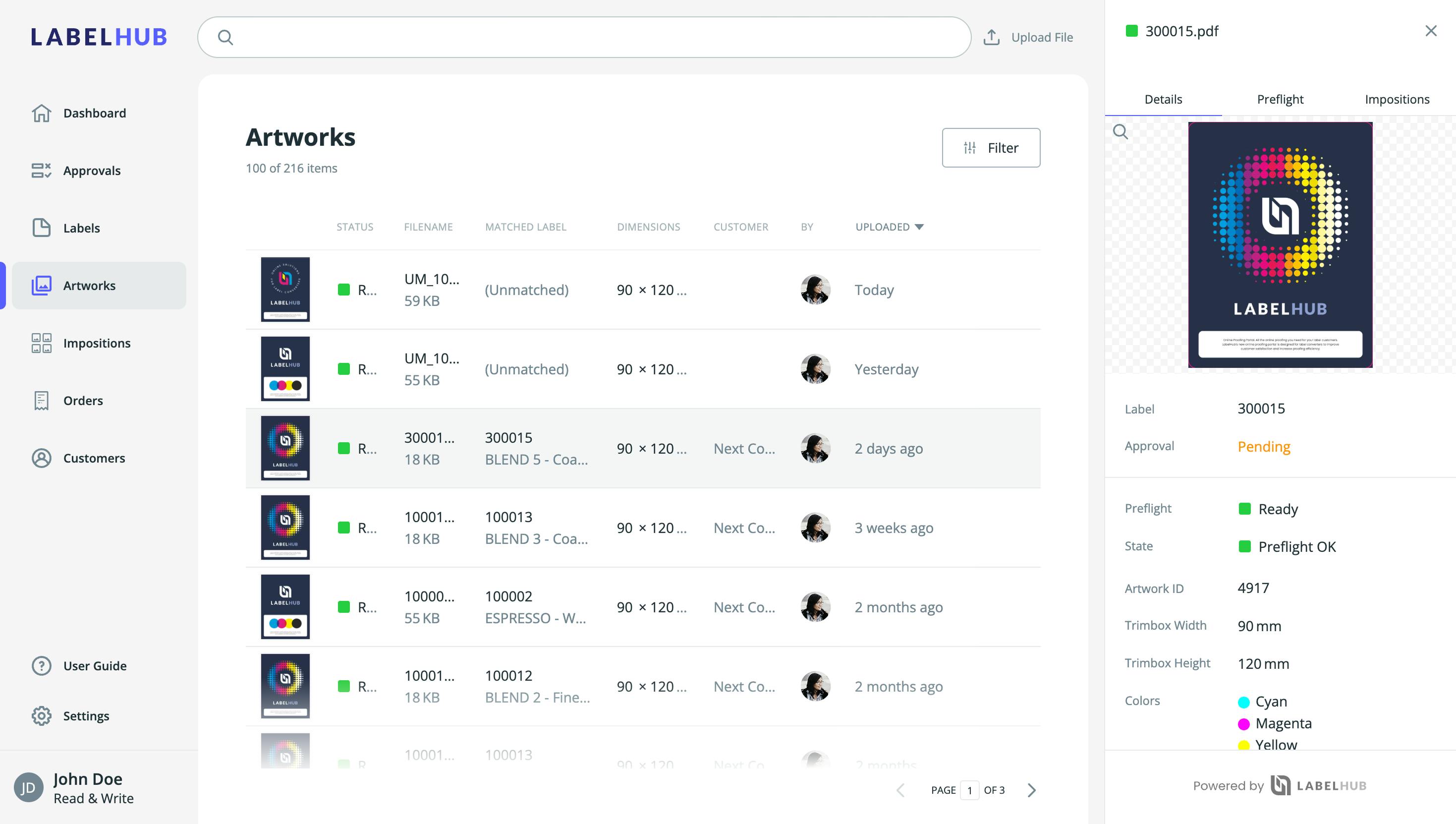The image size is (1456, 824).
Task: Go to the previous page chevron
Action: pyautogui.click(x=900, y=790)
